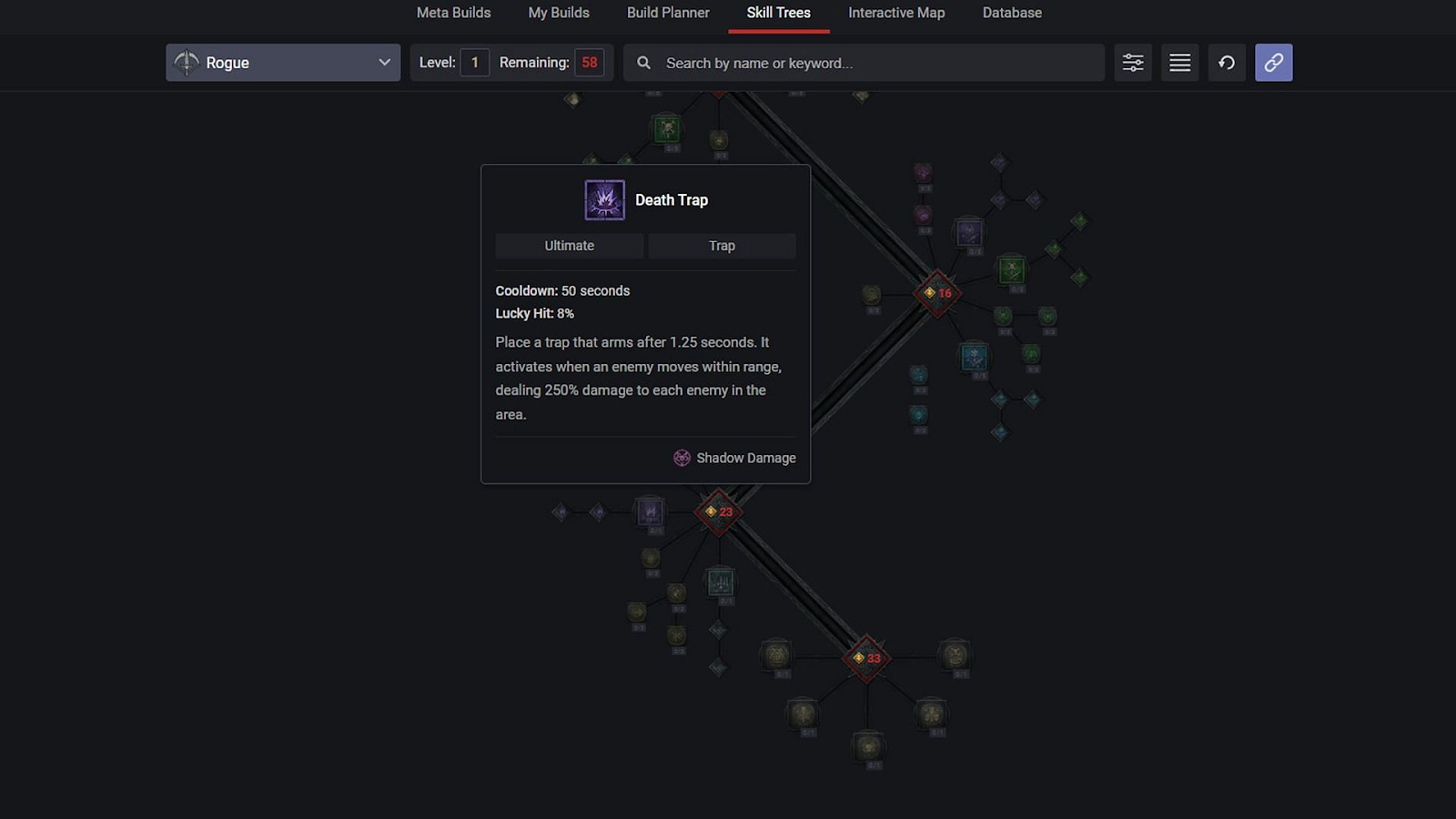Click the Death Trap icon in tooltip

coord(604,200)
